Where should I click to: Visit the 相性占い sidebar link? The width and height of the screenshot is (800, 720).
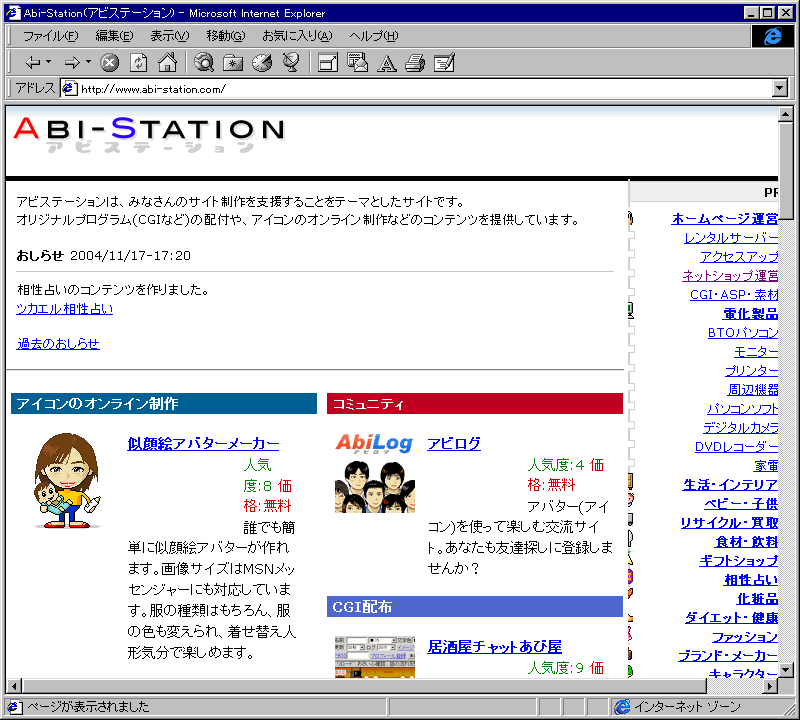(752, 580)
